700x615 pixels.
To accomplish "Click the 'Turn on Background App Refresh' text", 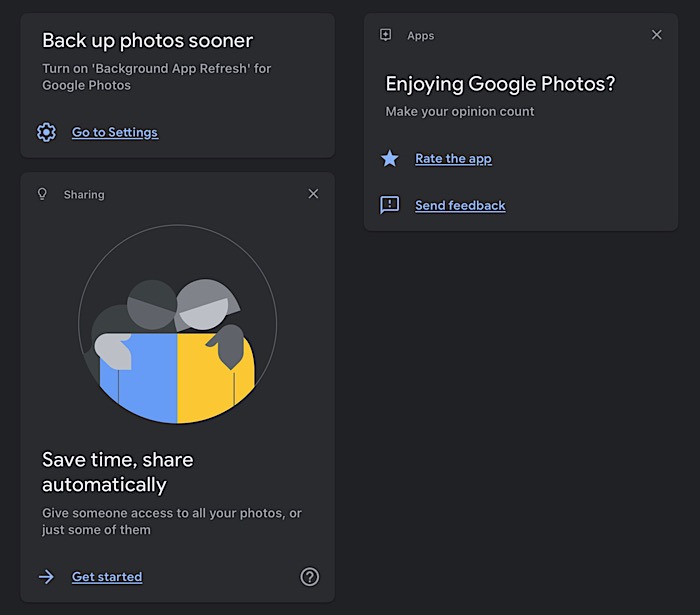I will pos(157,77).
